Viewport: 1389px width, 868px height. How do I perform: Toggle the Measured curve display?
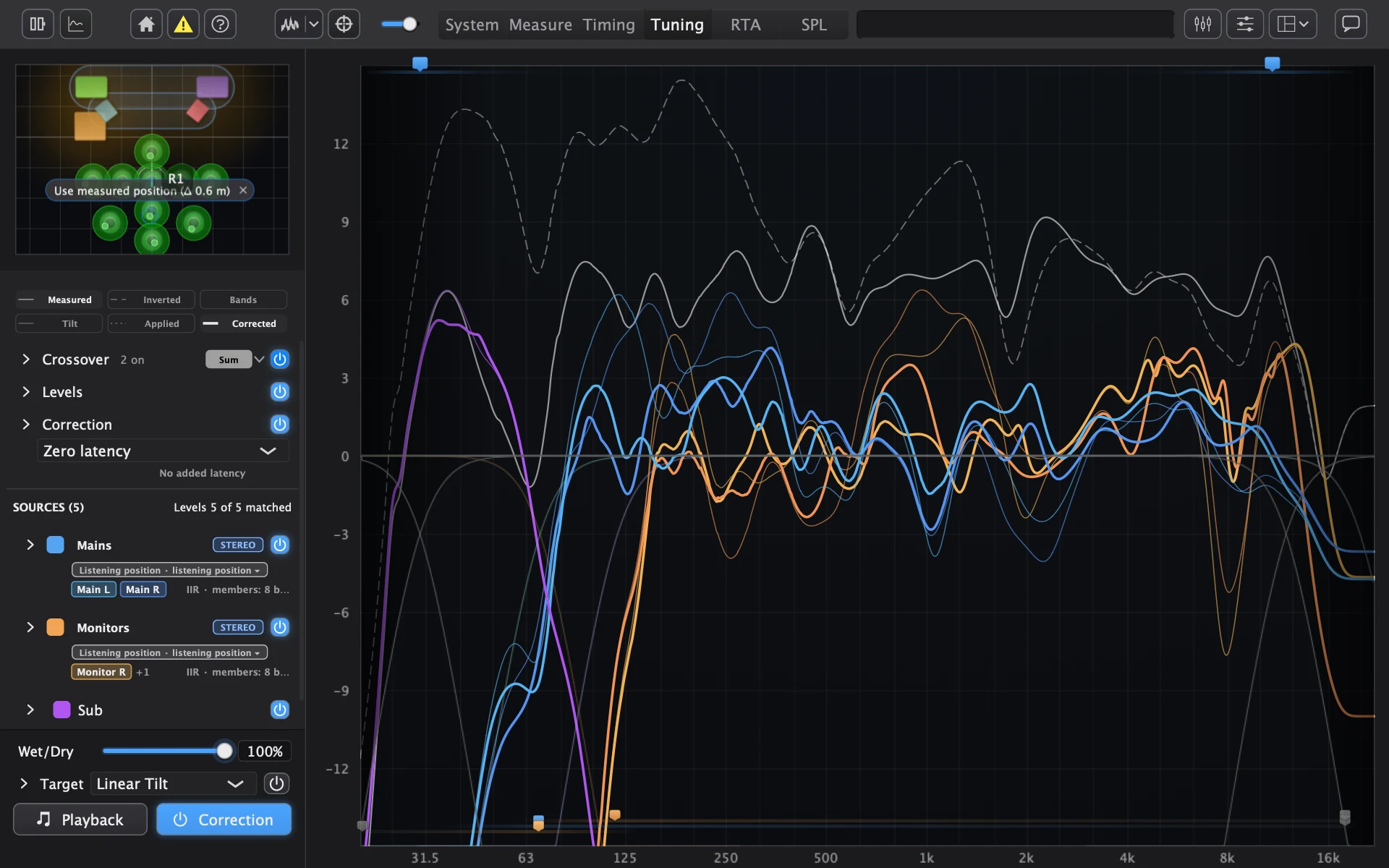(59, 299)
